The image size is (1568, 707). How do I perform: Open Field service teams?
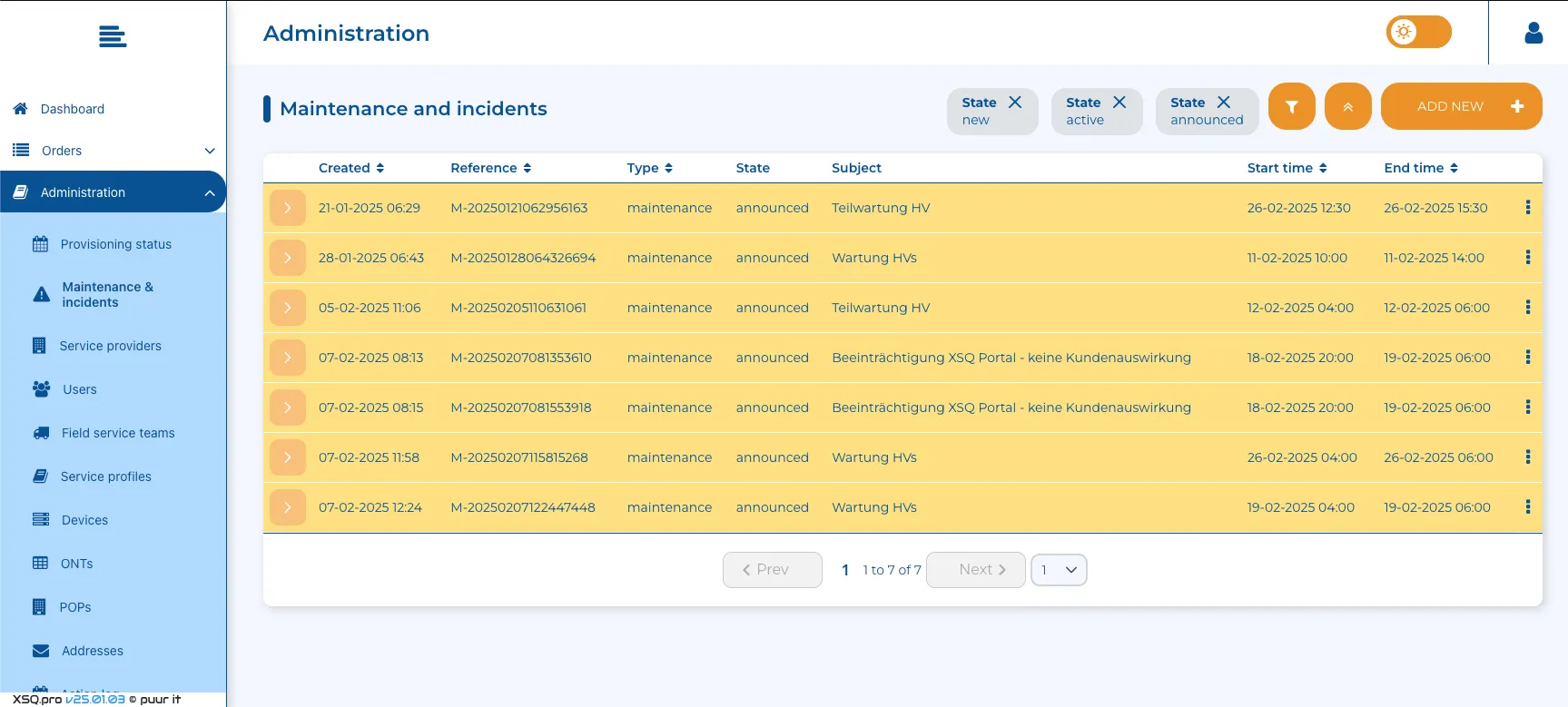click(x=118, y=433)
